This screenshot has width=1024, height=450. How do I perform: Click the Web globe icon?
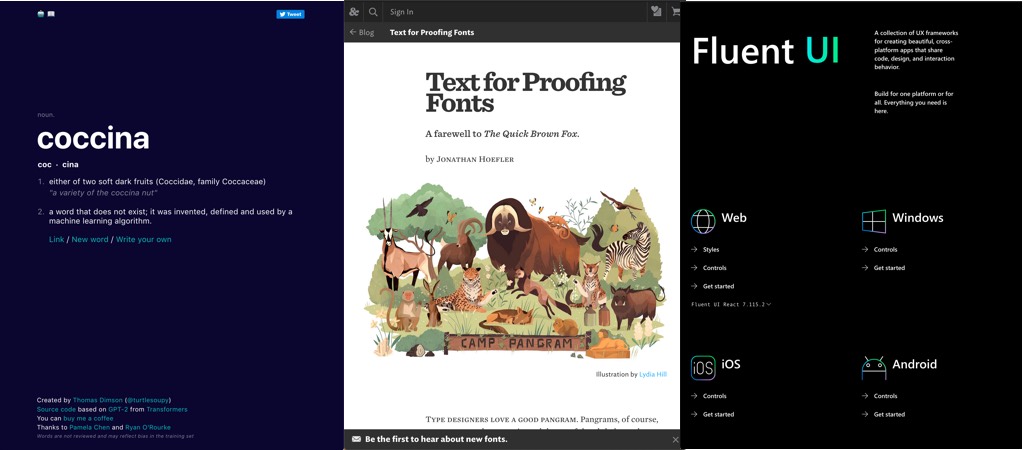coord(703,220)
